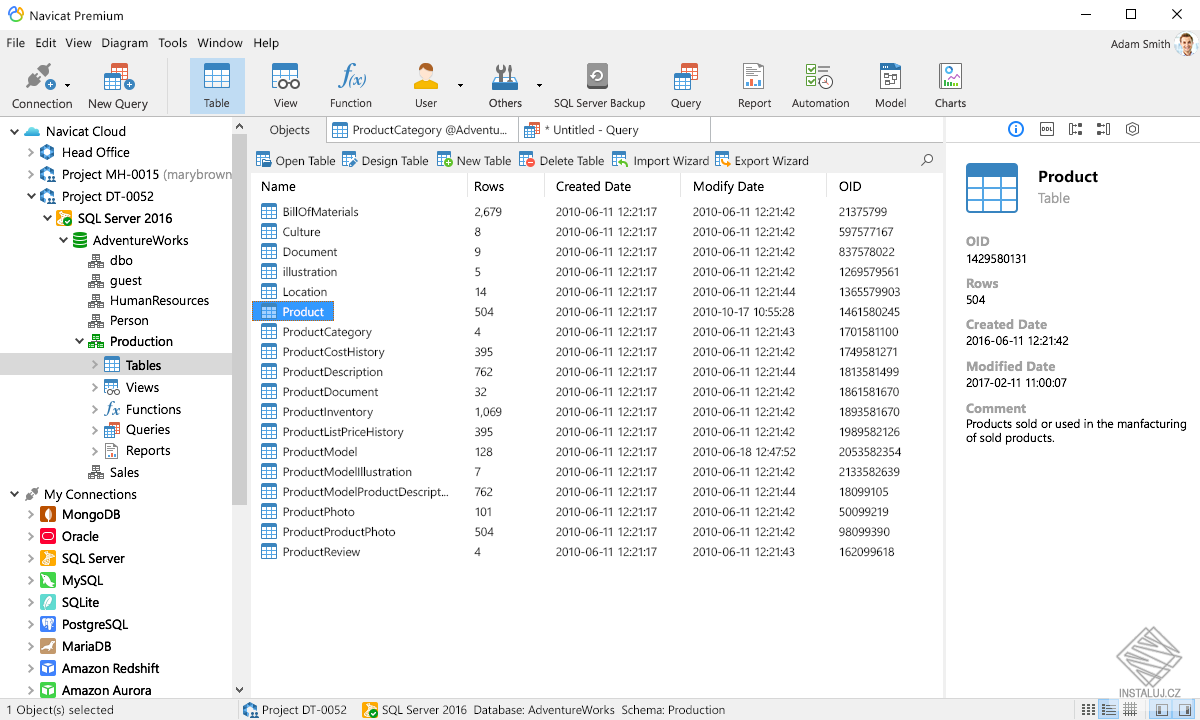Switch to the Untitled - Query tab

tap(614, 130)
